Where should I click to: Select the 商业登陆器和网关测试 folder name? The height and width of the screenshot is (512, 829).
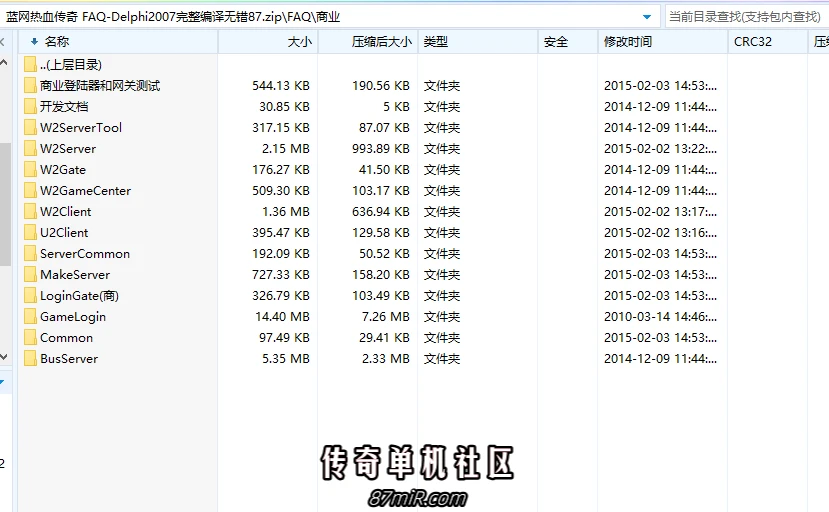pyautogui.click(x=100, y=86)
